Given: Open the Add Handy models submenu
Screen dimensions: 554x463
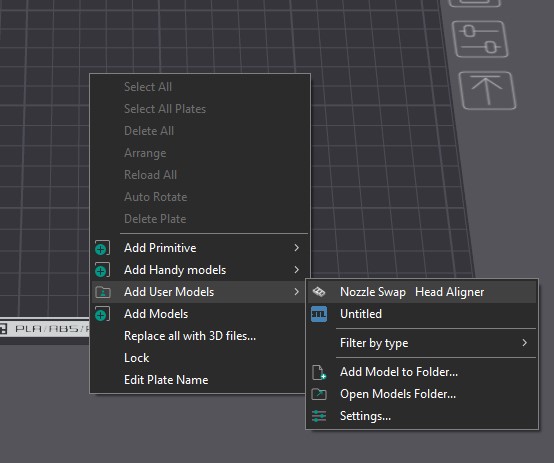Looking at the screenshot, I should coord(200,270).
